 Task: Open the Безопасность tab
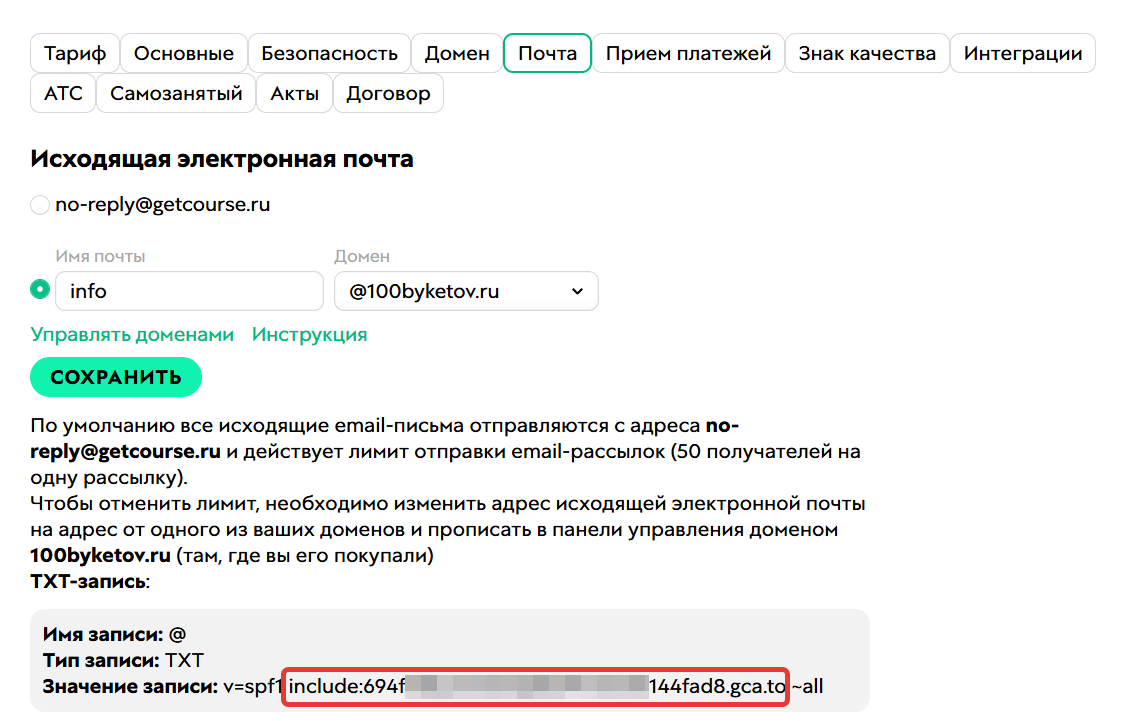pos(329,53)
